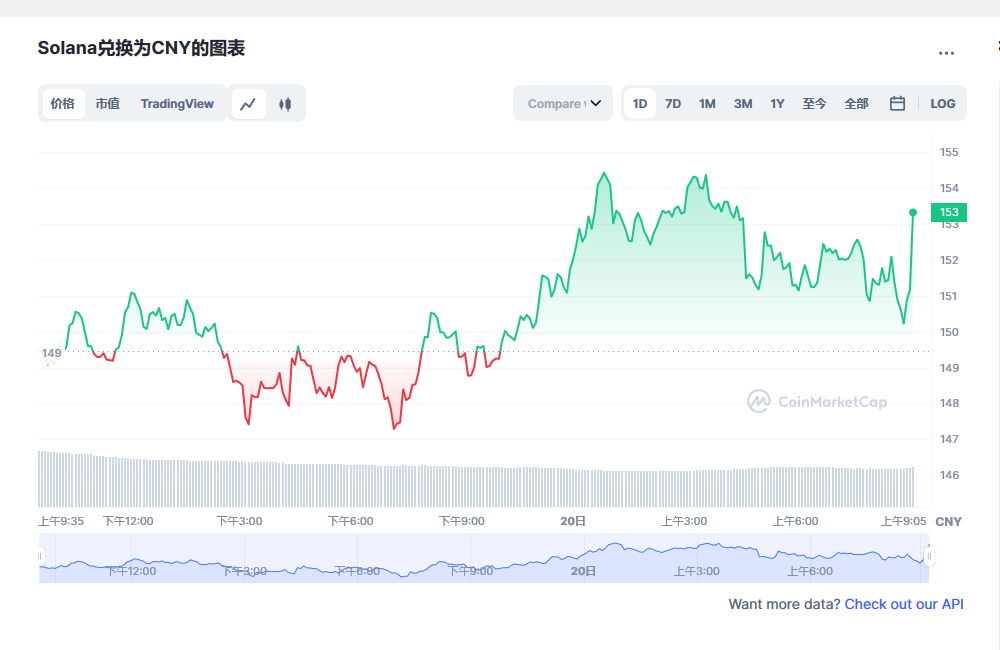Enable the 1D time range
The width and height of the screenshot is (1000, 650).
640,103
